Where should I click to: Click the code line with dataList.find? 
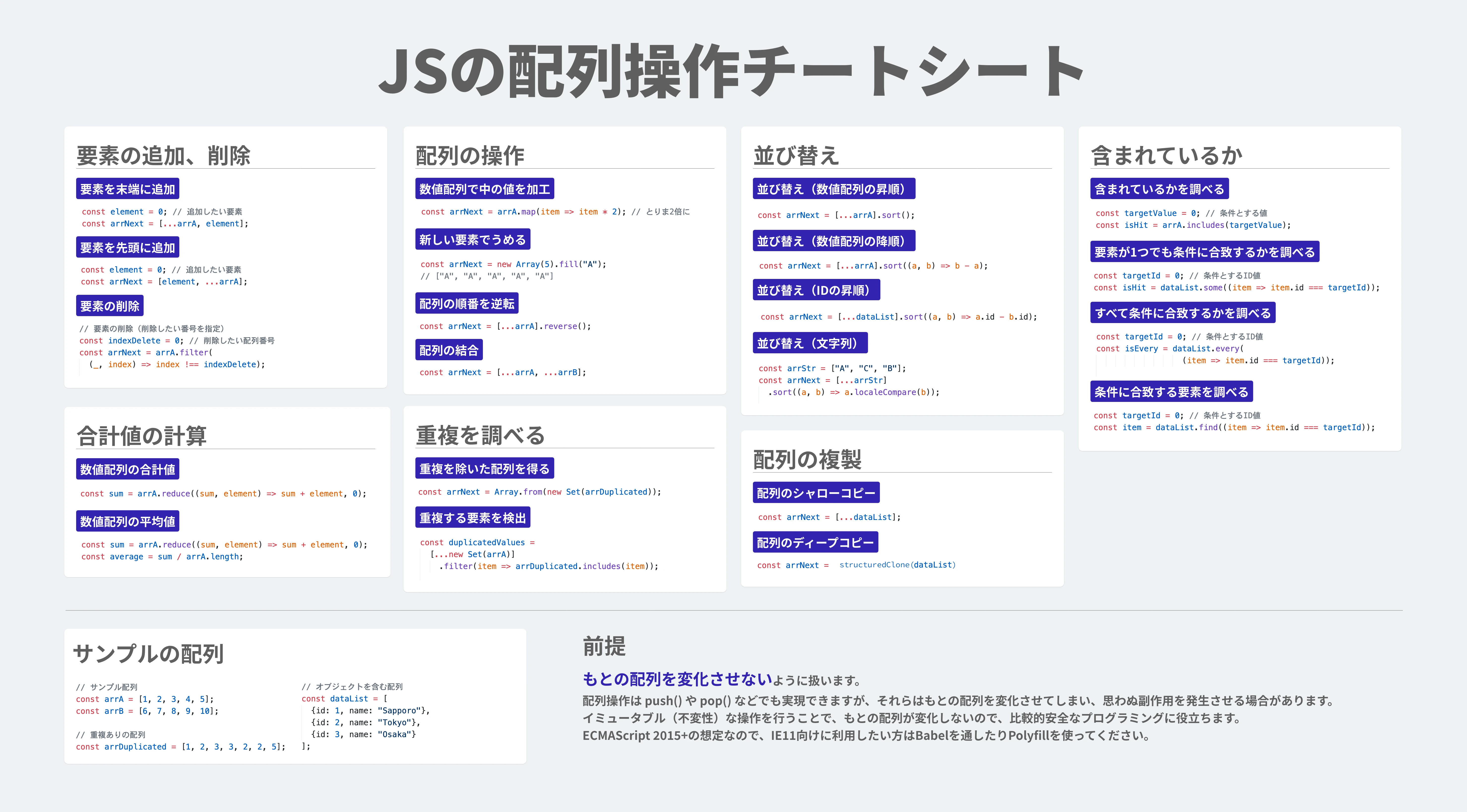coord(1234,428)
